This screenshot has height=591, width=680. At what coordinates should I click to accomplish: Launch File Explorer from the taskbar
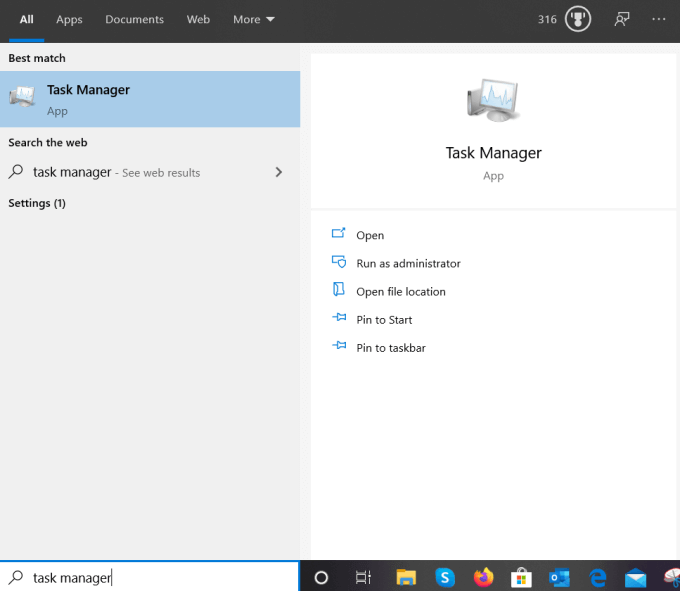tap(405, 577)
